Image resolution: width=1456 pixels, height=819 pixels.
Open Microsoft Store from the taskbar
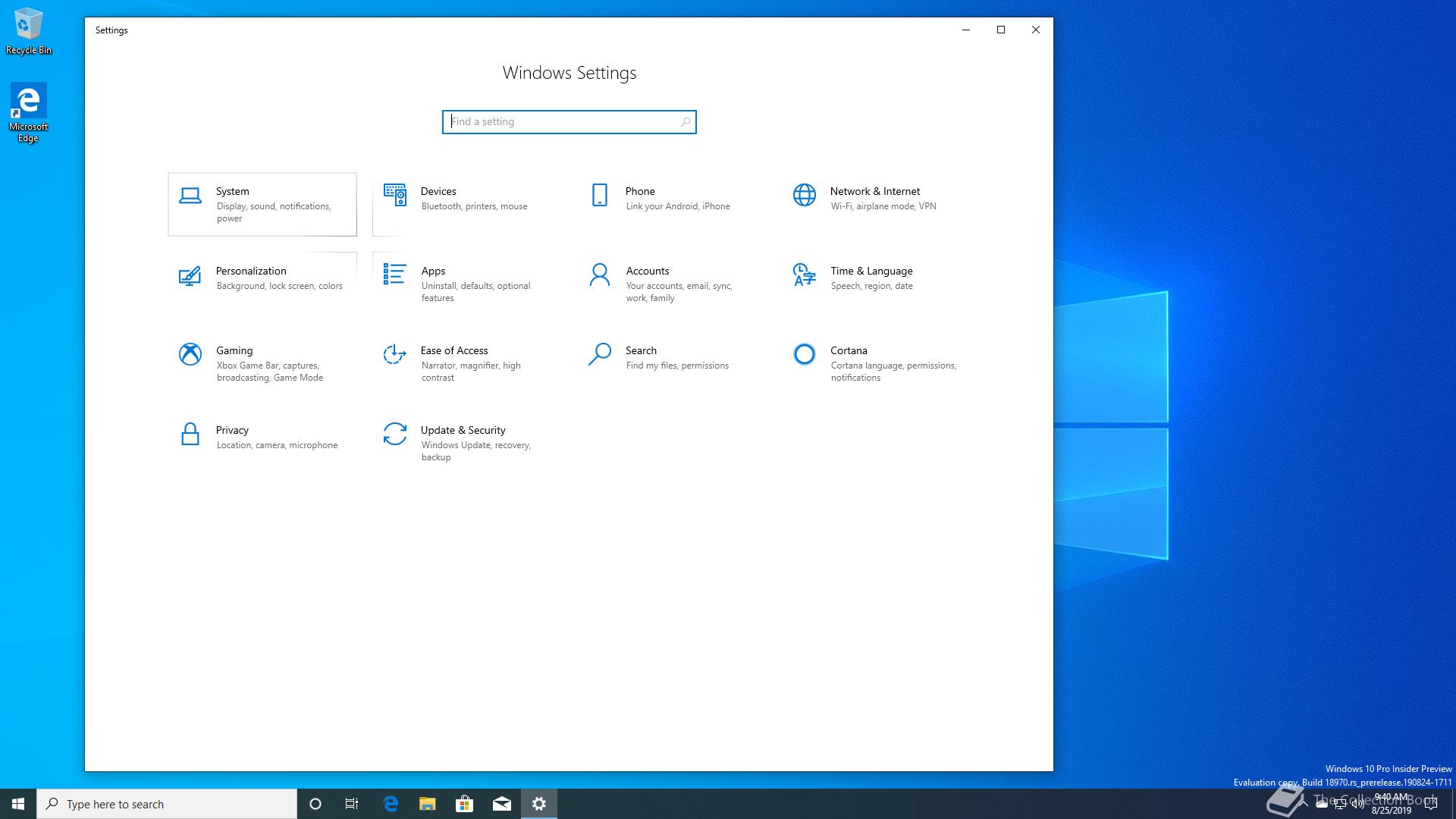[465, 804]
